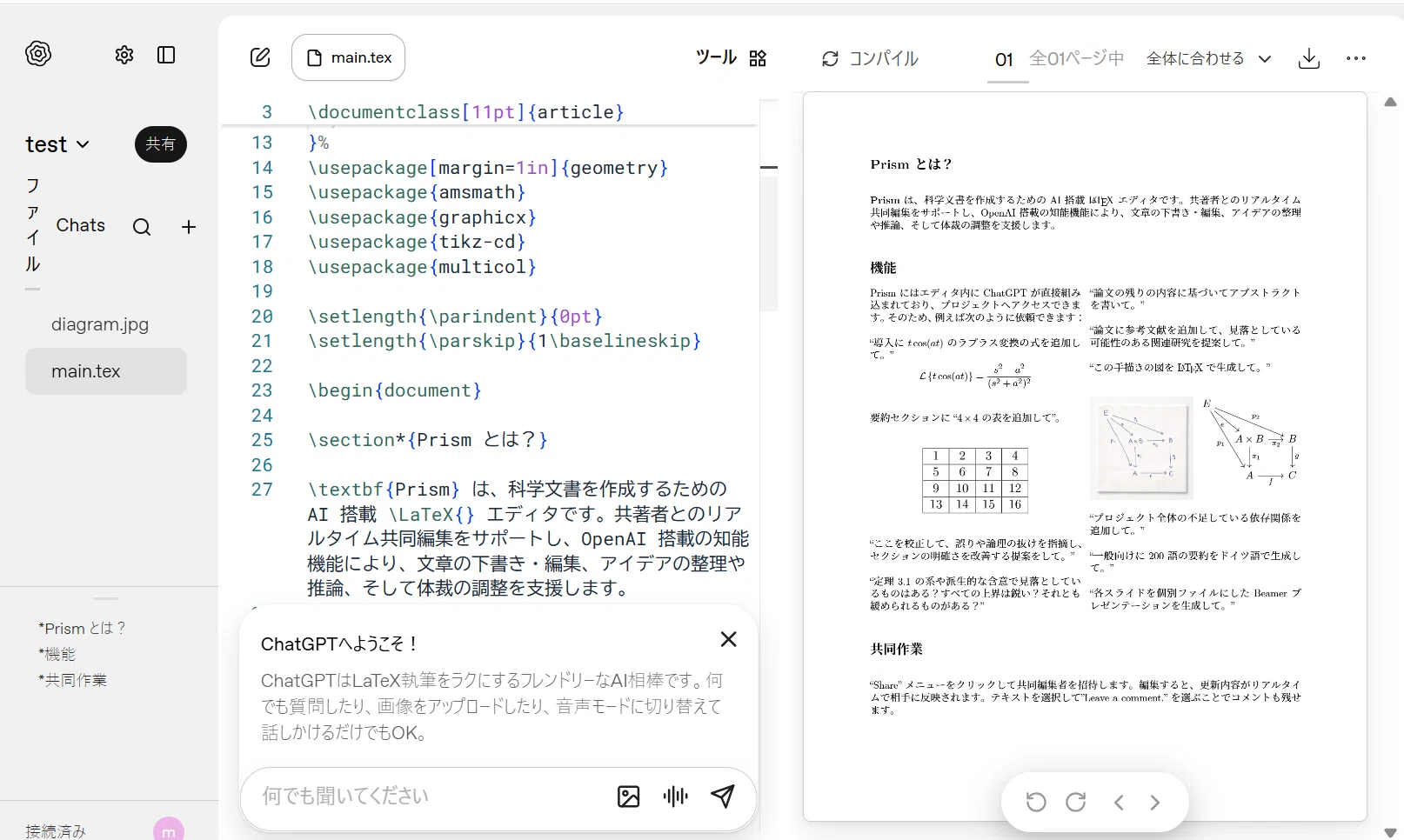The image size is (1404, 840).
Task: Click the user avatar m icon
Action: tap(169, 830)
